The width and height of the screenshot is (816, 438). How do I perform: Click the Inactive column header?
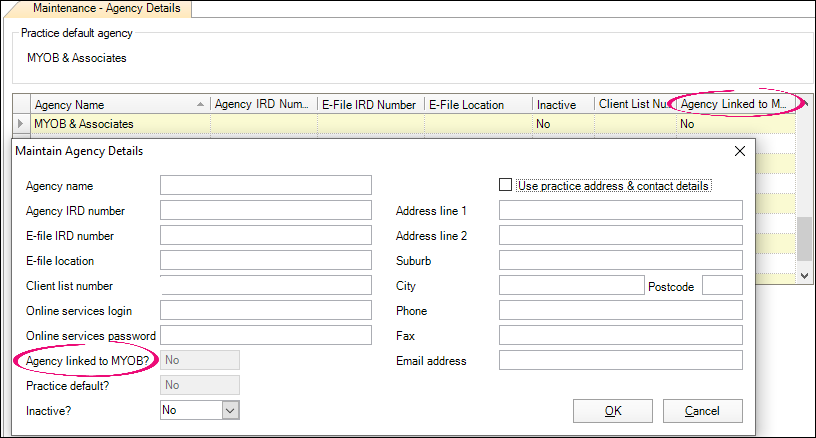(561, 104)
